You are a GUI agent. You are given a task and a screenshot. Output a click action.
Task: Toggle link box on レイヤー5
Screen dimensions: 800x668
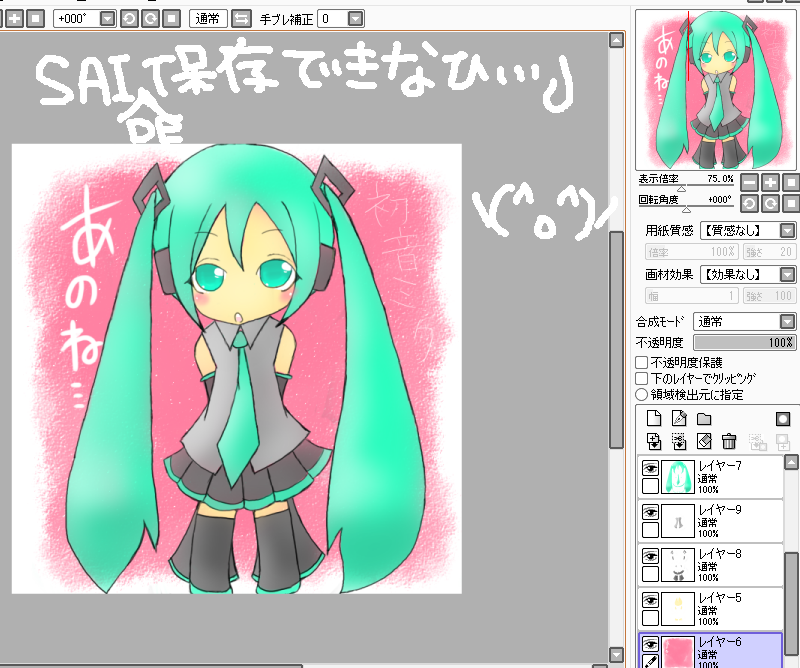click(650, 618)
